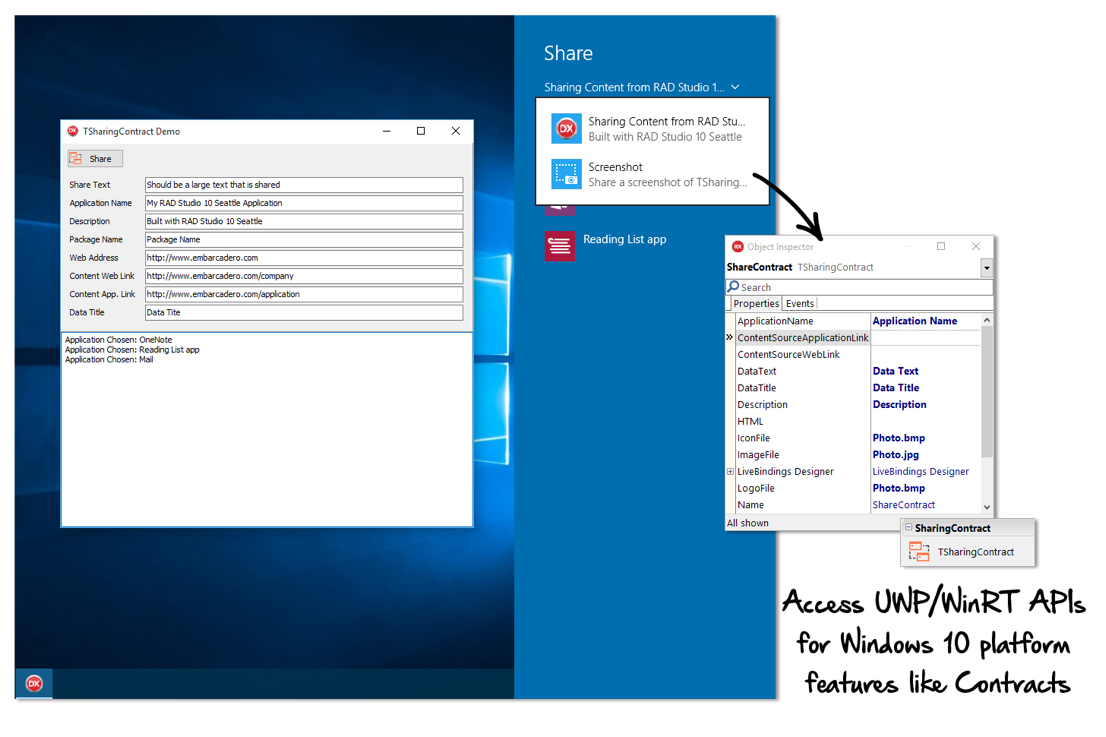Select the TSharingContract palette entry label
Screen dimensions: 1106x737
pos(976,552)
